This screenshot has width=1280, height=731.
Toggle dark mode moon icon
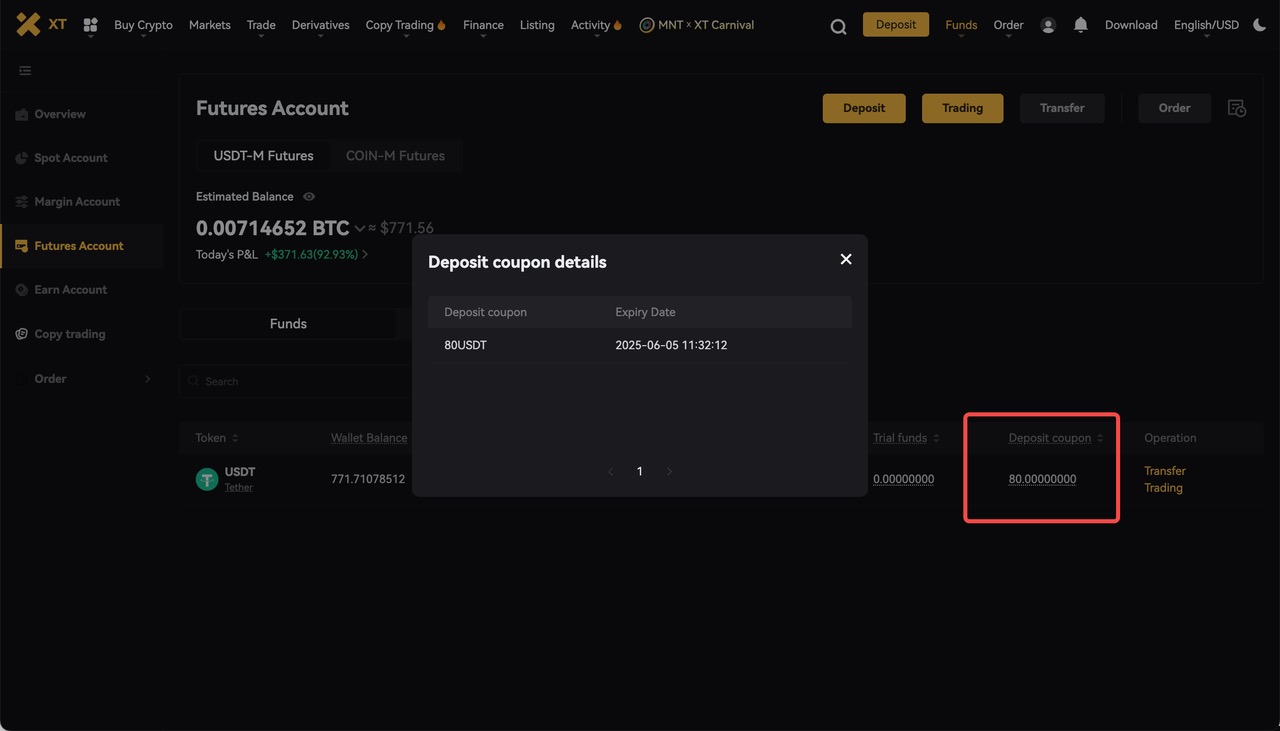[1259, 25]
